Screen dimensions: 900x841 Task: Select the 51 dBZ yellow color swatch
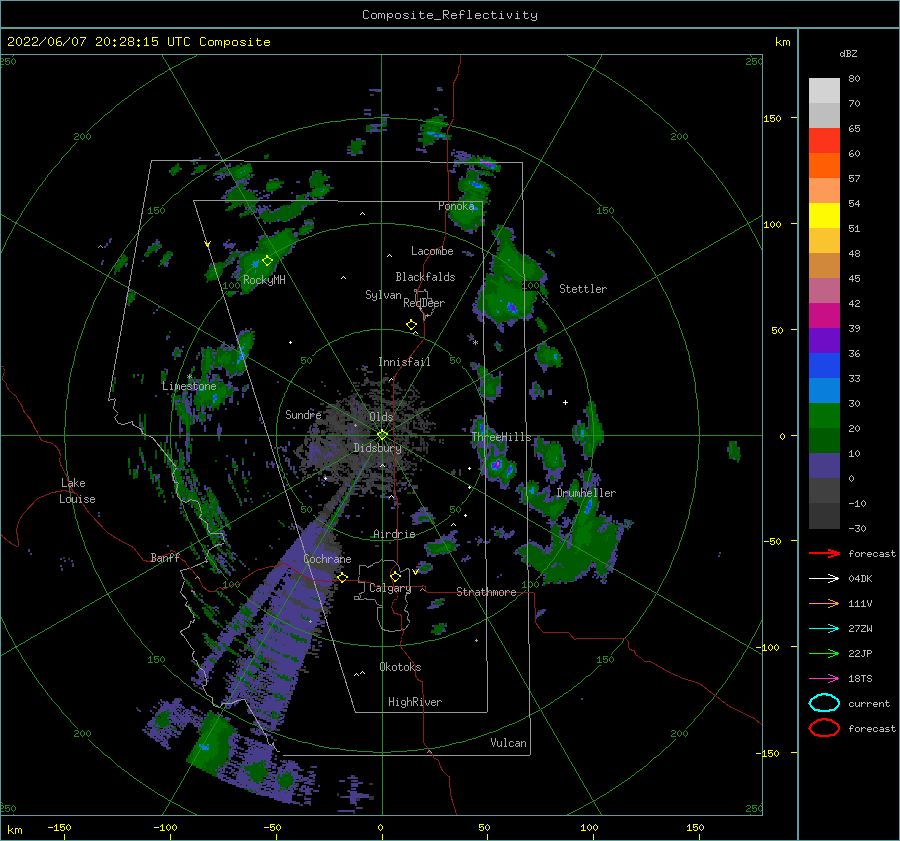click(x=824, y=215)
